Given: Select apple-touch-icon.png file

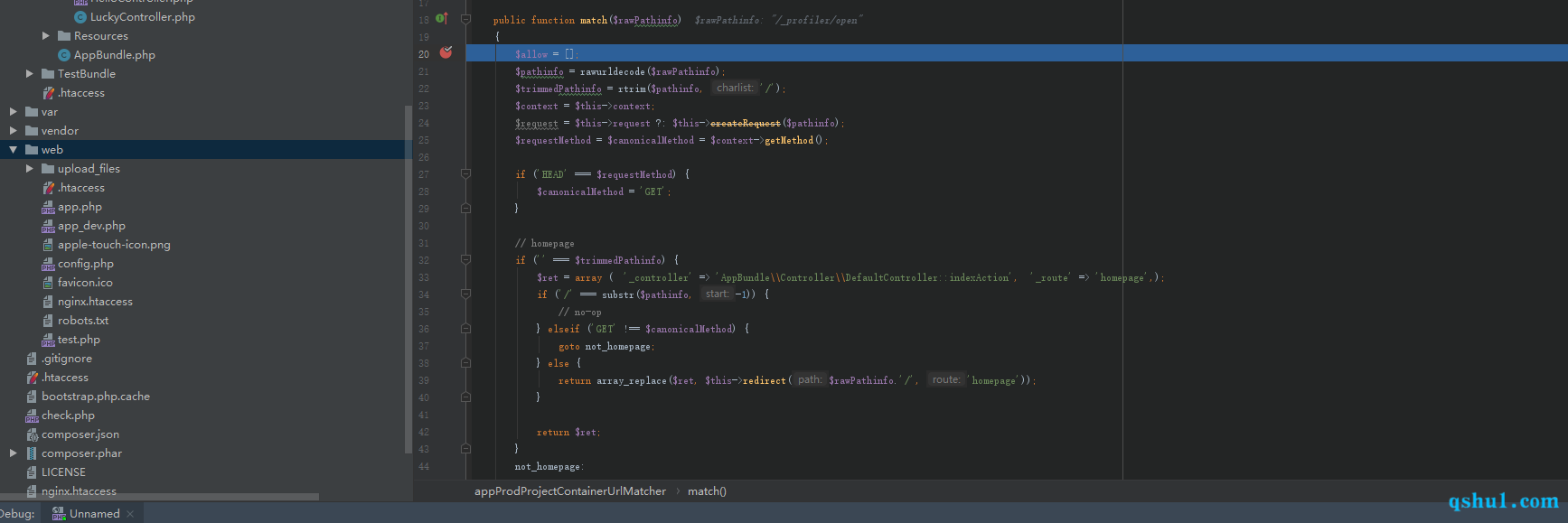Looking at the screenshot, I should pyautogui.click(x=114, y=245).
